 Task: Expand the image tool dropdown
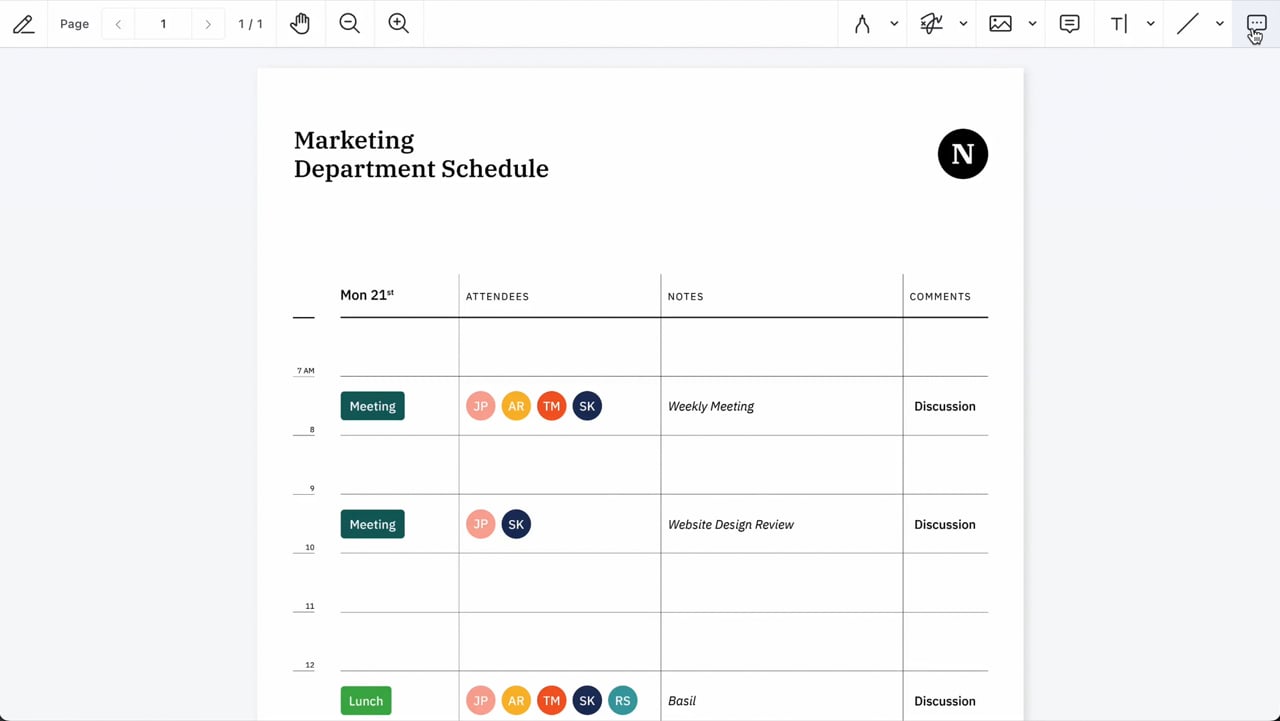(1032, 24)
